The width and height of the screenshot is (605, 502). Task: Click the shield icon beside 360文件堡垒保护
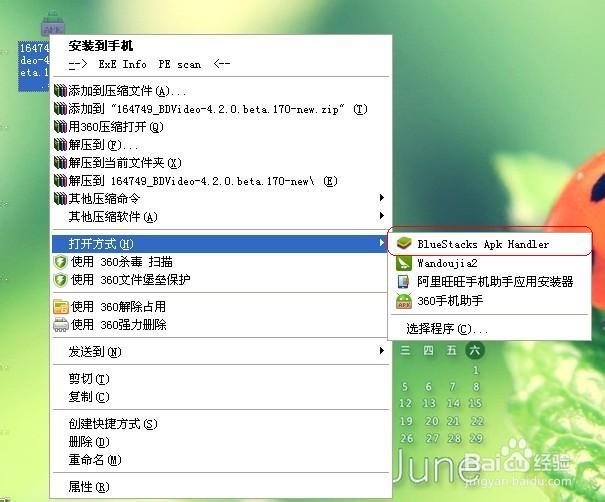click(61, 280)
